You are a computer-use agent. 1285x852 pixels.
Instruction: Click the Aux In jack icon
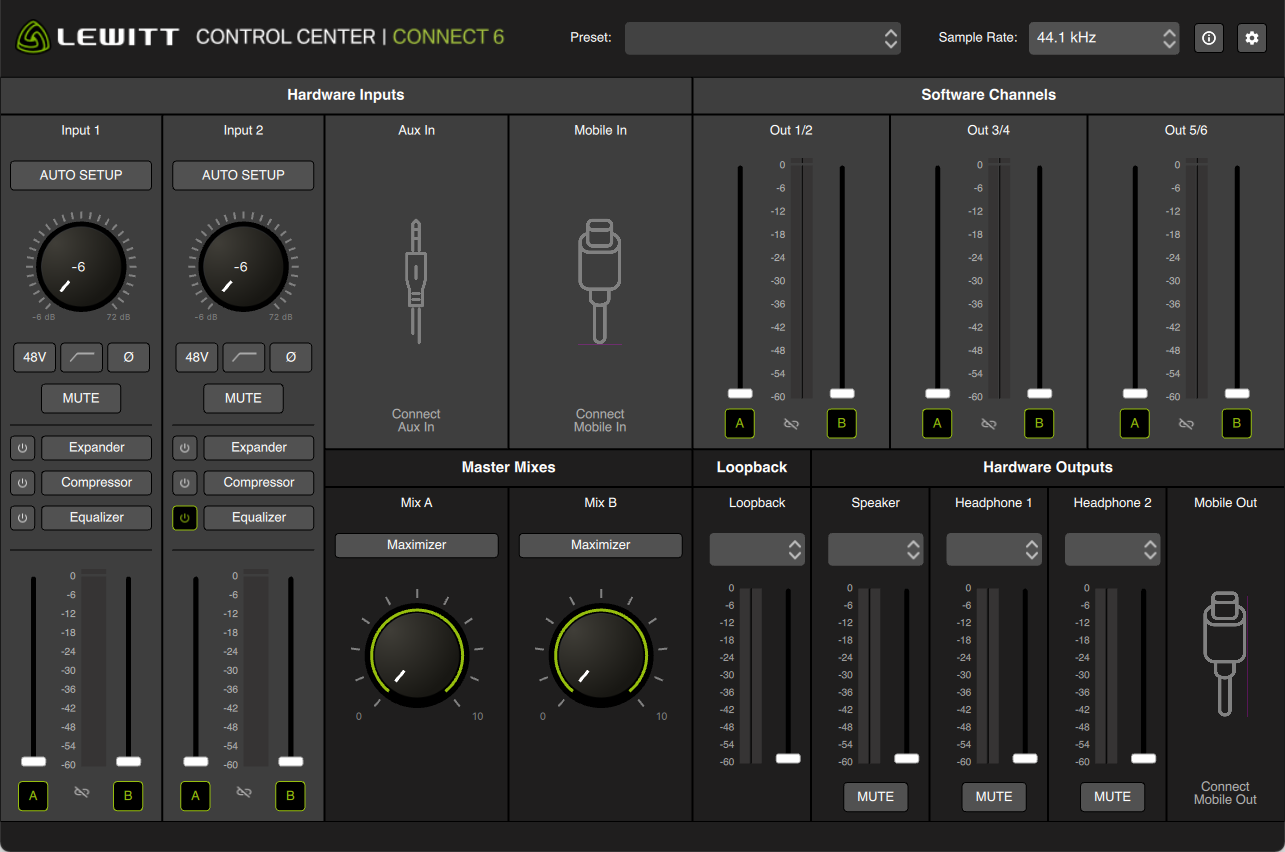tap(416, 281)
